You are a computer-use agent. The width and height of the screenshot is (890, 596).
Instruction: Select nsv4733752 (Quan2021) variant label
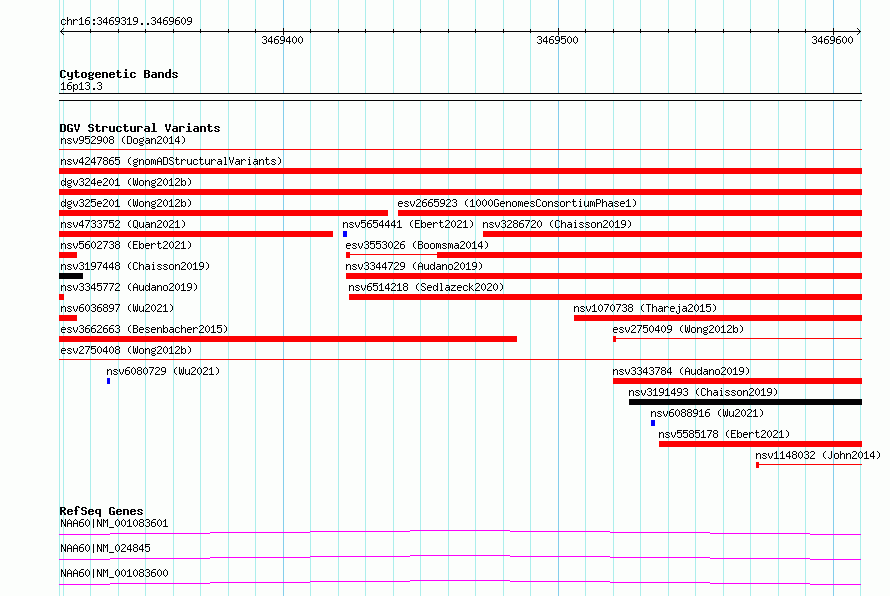point(123,224)
